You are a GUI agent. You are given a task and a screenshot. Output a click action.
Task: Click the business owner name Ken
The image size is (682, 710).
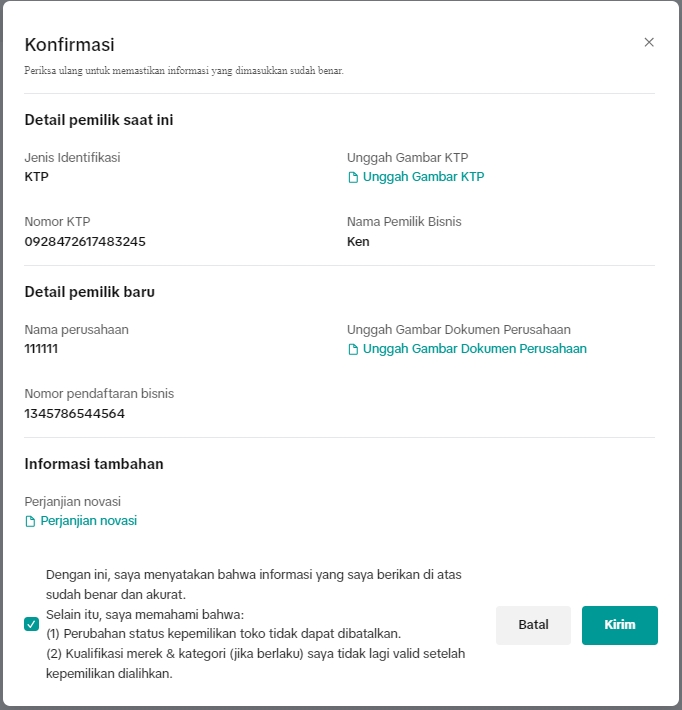point(358,241)
